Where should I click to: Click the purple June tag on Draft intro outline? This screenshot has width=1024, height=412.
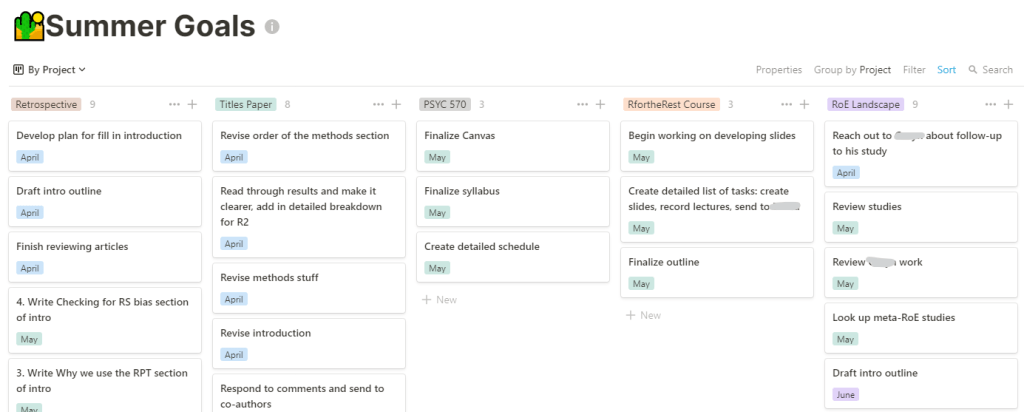tap(846, 394)
